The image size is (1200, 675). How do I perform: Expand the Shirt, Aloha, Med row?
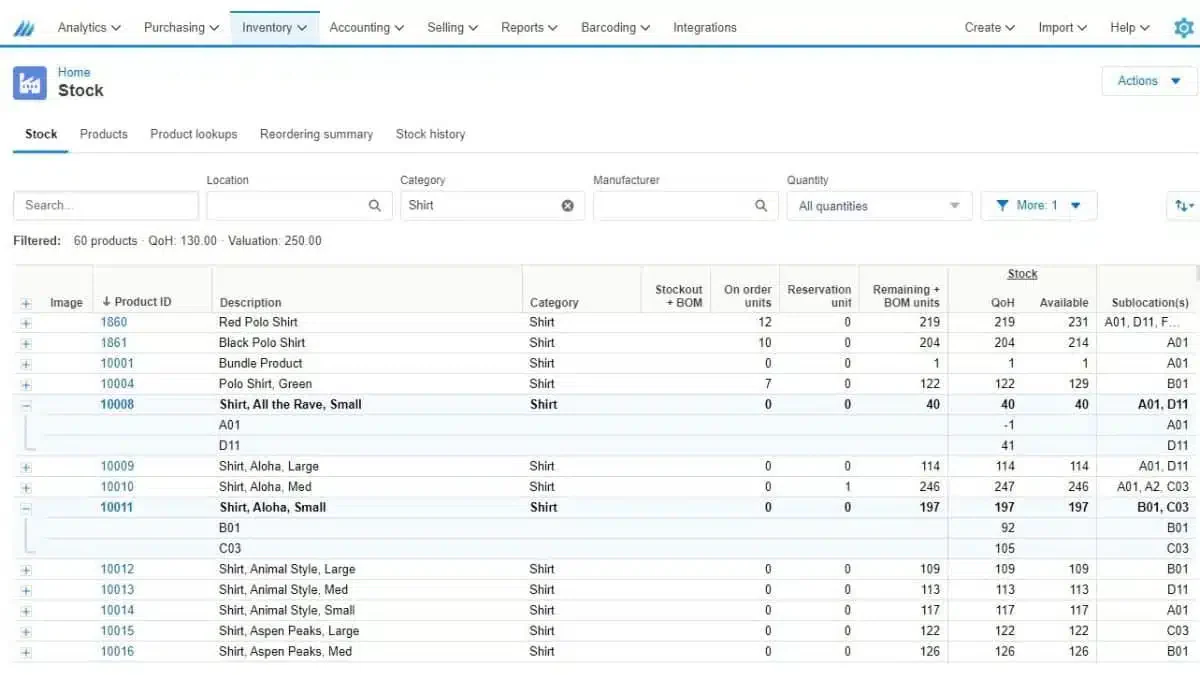pos(26,487)
